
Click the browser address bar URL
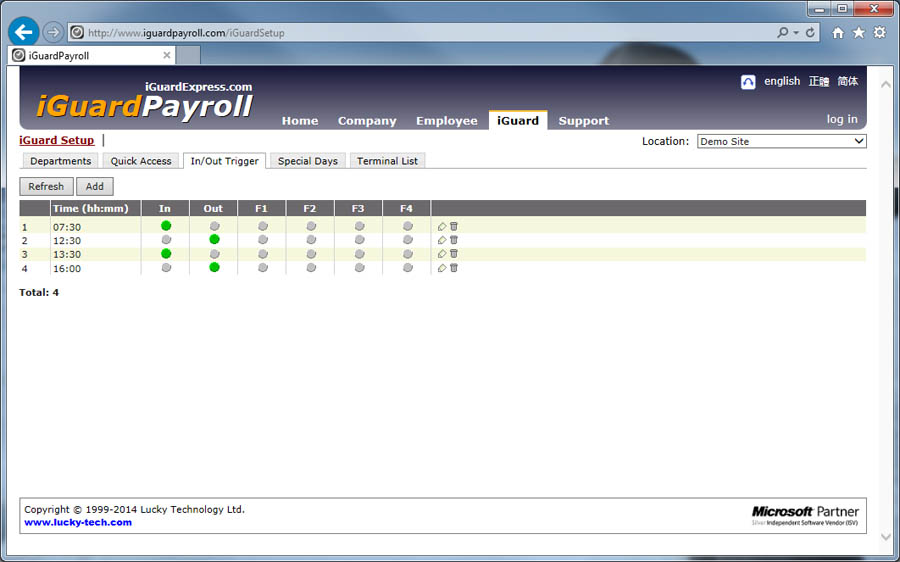pyautogui.click(x=186, y=33)
